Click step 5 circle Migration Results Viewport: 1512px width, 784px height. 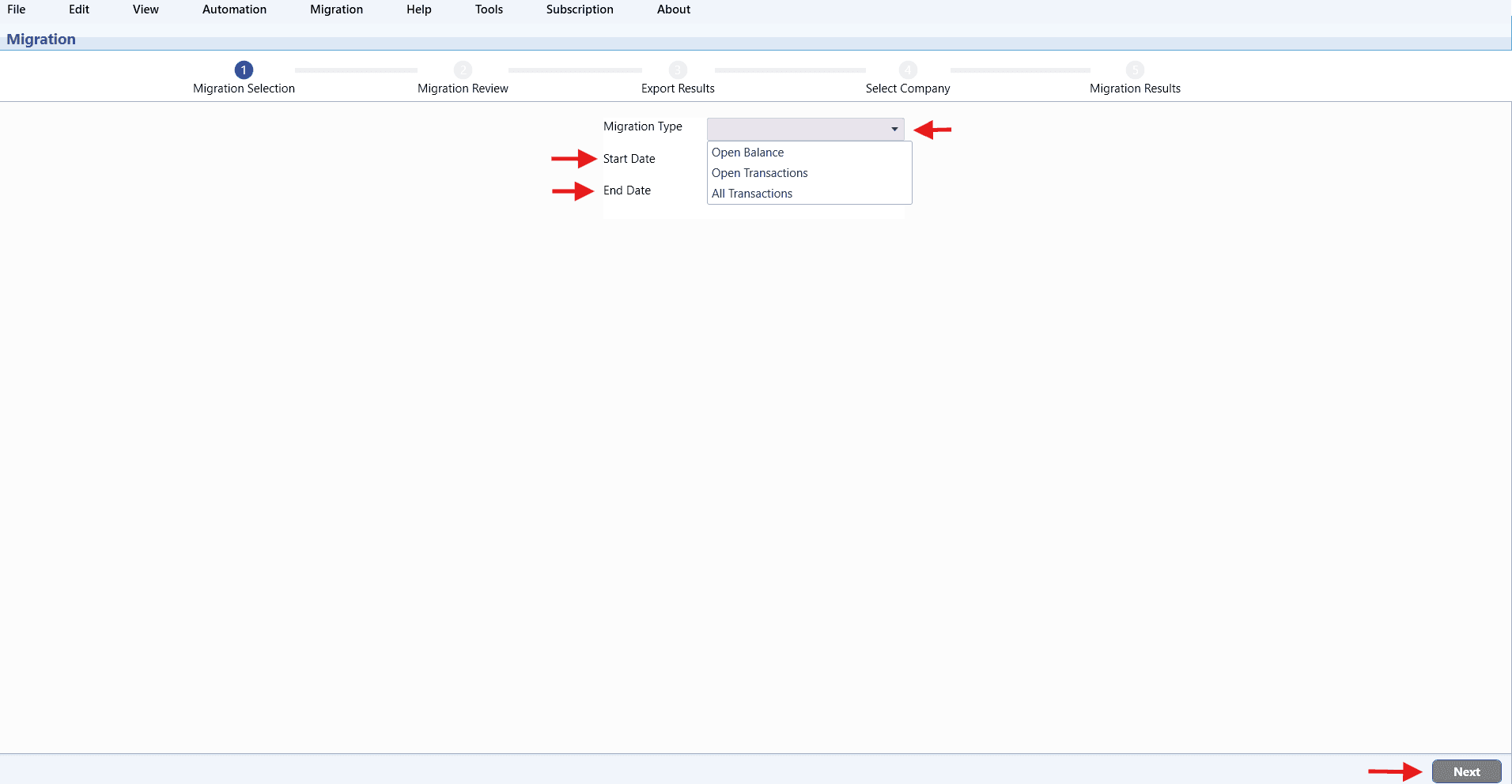(x=1135, y=70)
